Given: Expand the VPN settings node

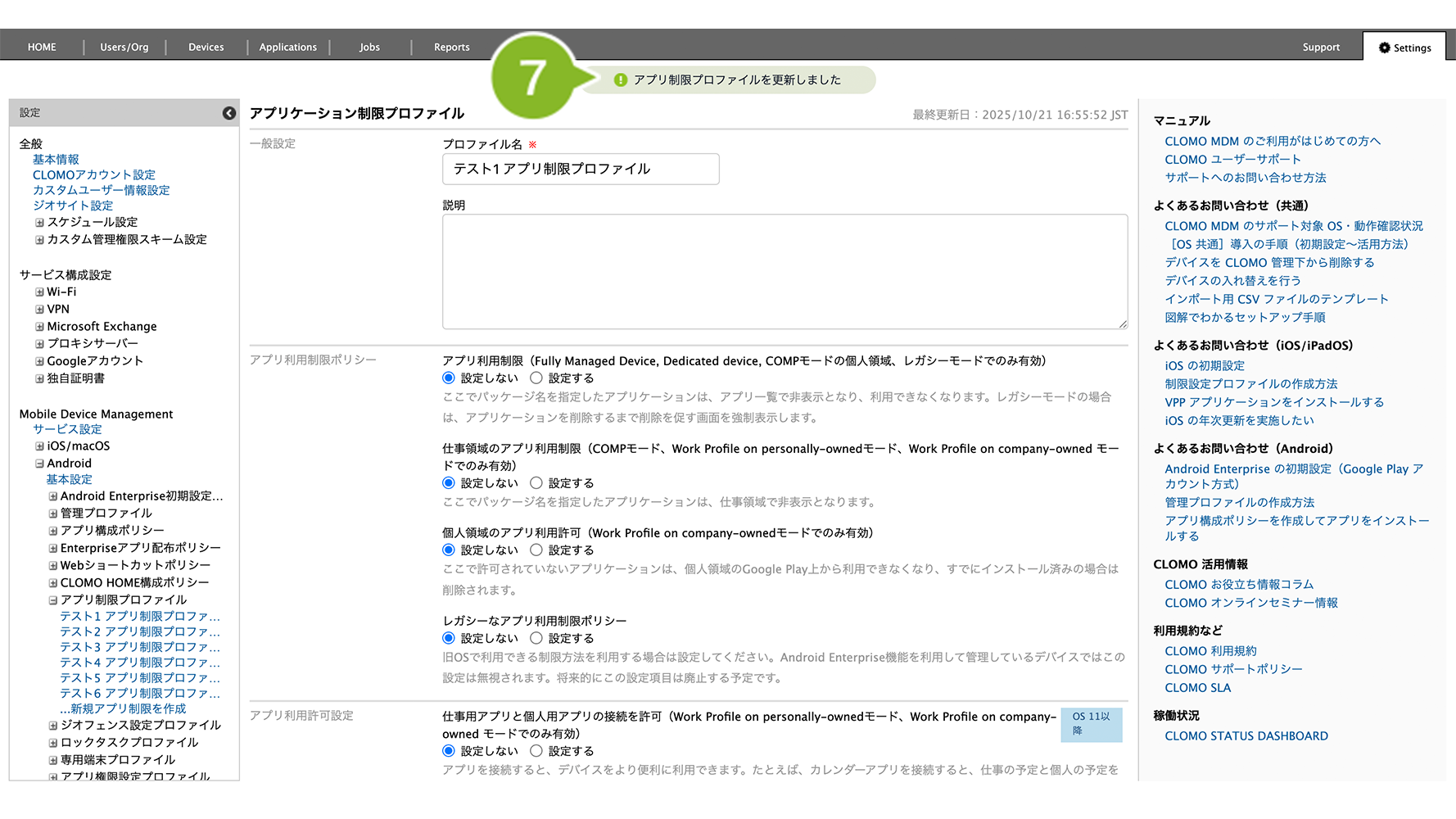Looking at the screenshot, I should (x=39, y=310).
